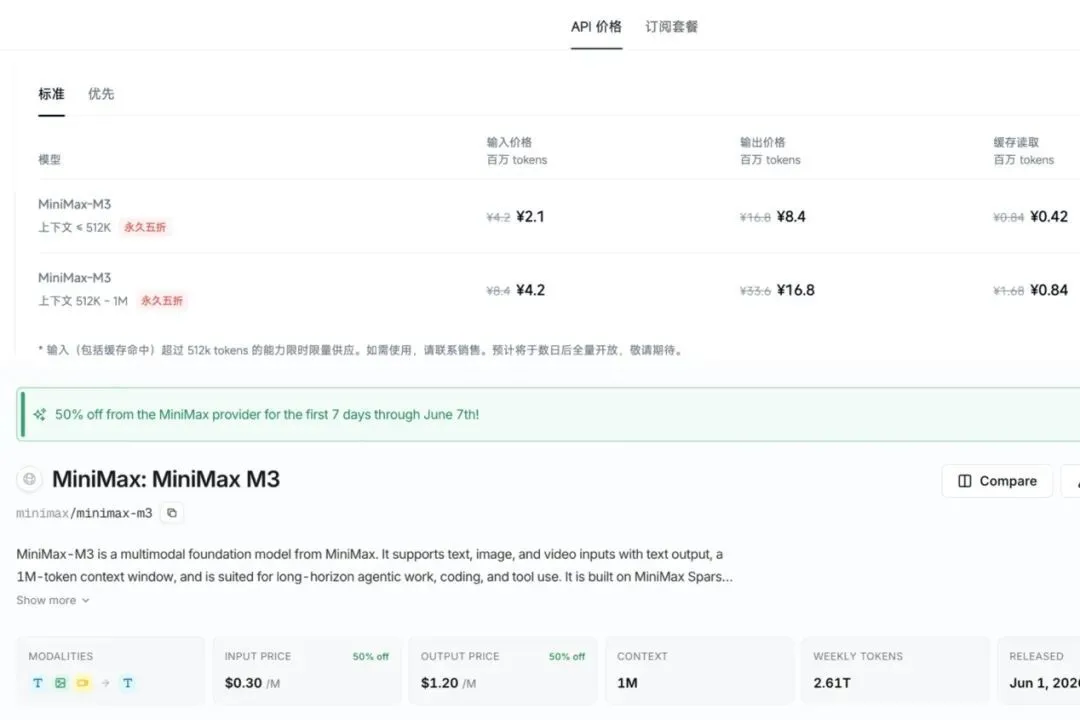This screenshot has width=1080, height=720.
Task: Click the WEEKLY TOKENS card label
Action: [x=858, y=657]
